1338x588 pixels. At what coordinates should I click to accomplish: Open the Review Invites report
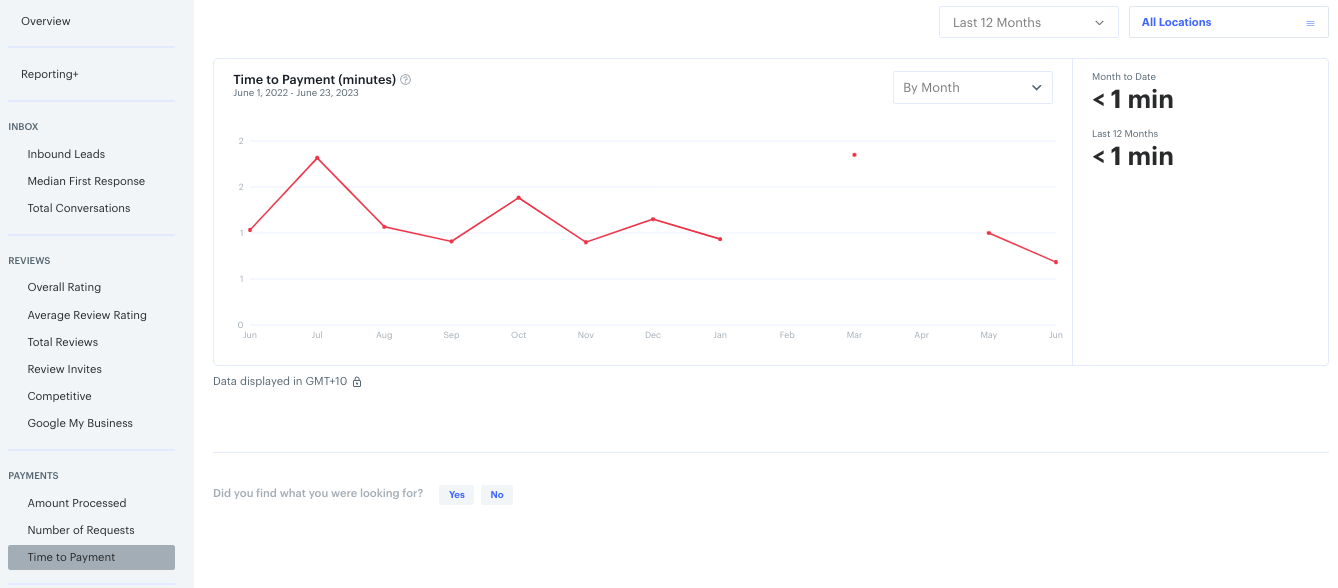point(66,368)
